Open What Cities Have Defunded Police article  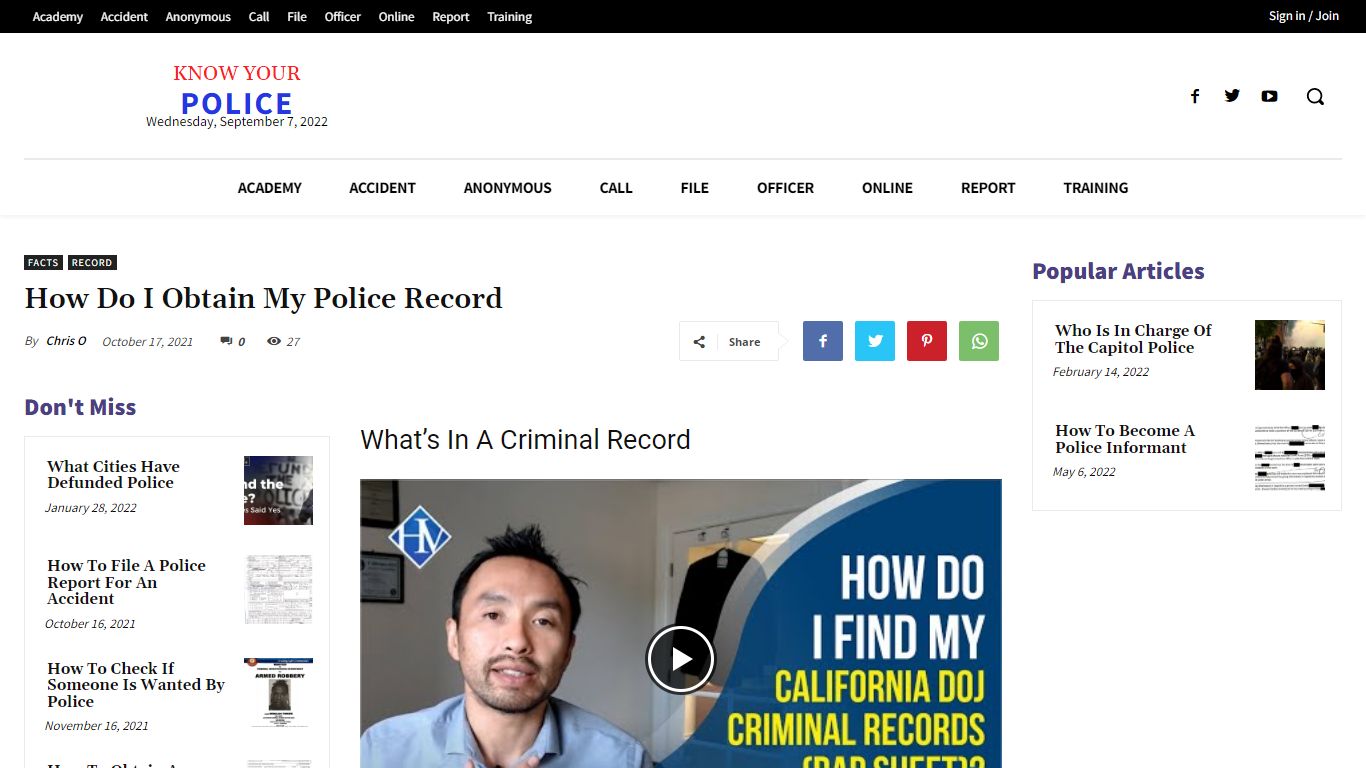pos(113,475)
